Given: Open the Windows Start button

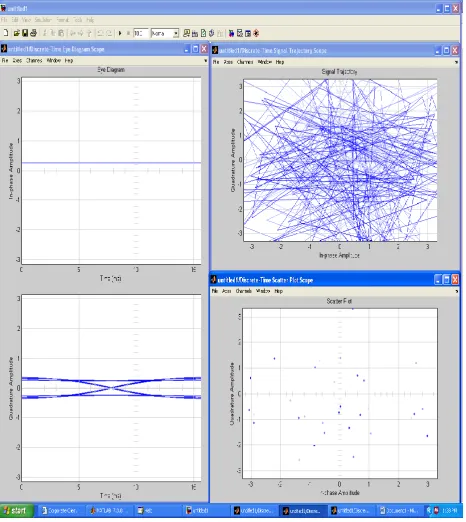Looking at the screenshot, I should tap(17, 512).
